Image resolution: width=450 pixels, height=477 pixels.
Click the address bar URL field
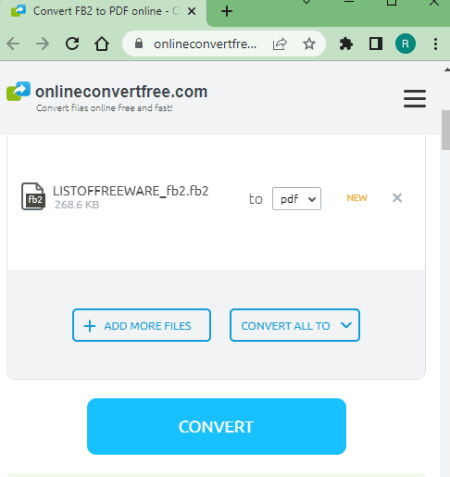[205, 44]
